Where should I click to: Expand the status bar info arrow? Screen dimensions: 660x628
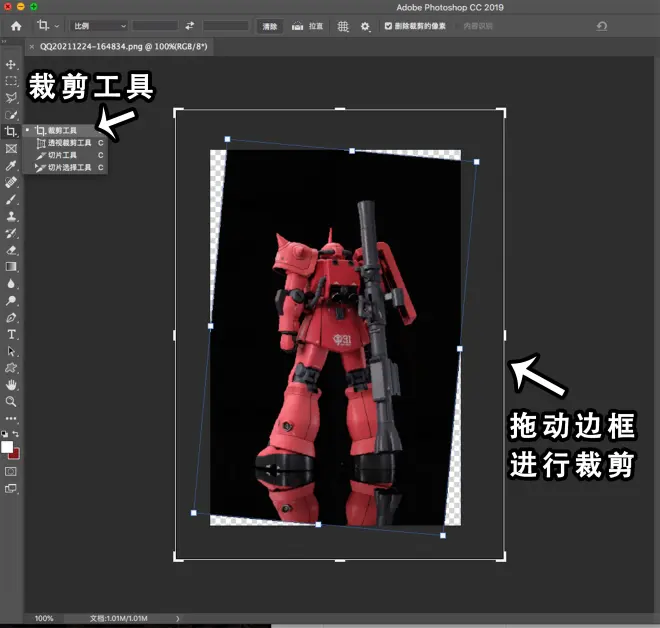tap(178, 618)
